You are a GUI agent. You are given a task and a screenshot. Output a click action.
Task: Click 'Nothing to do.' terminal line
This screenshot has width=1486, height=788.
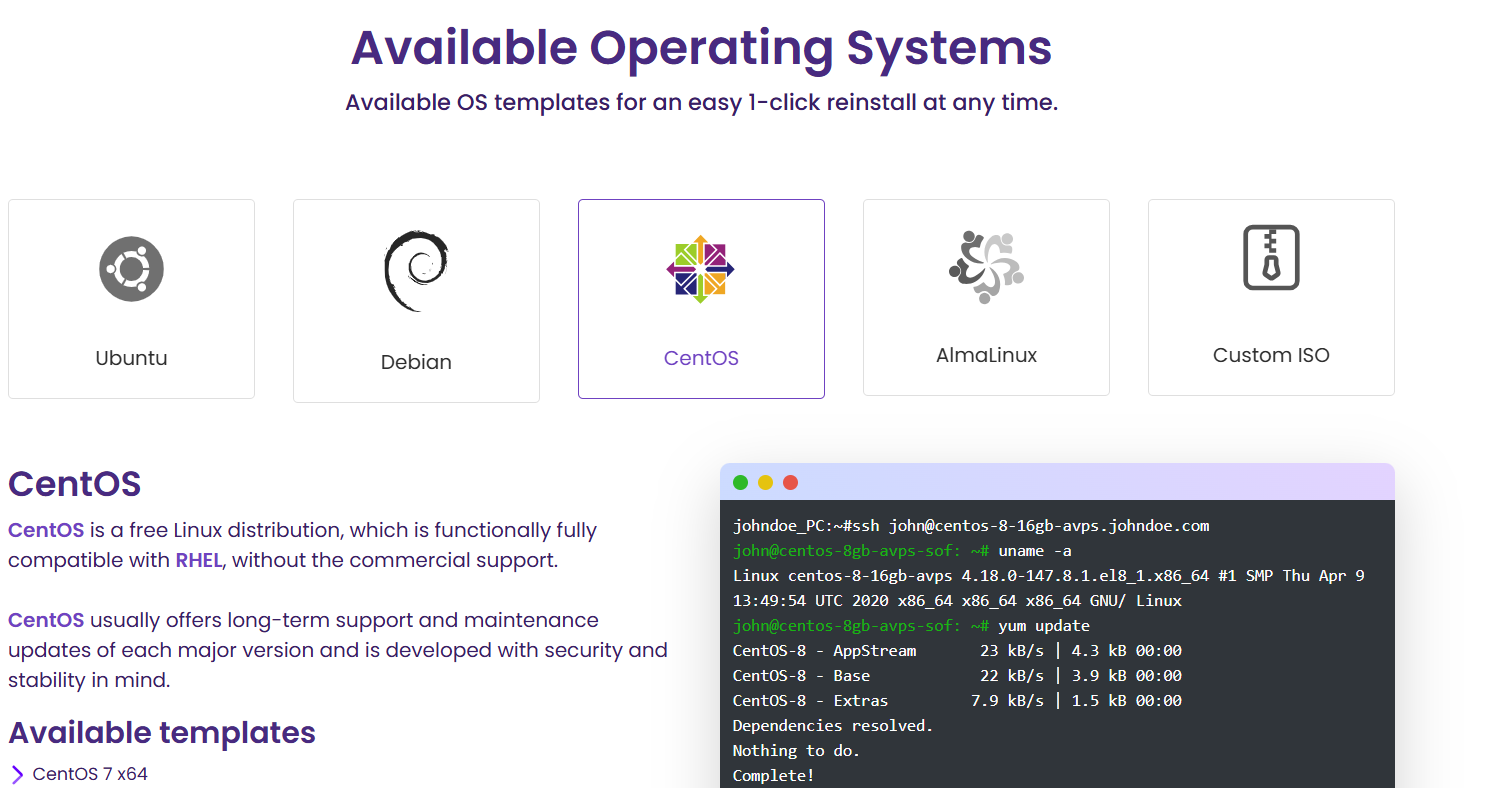coord(796,750)
